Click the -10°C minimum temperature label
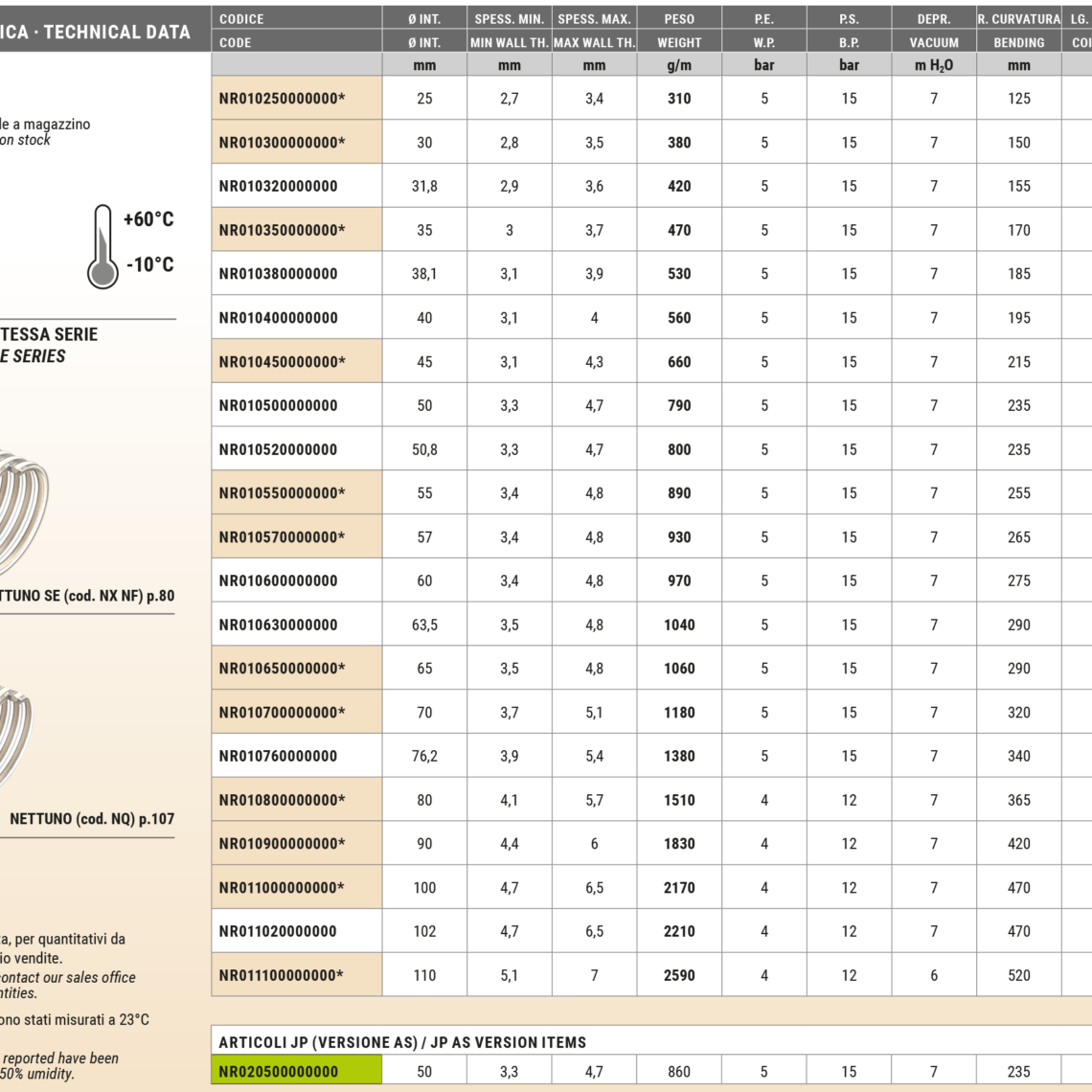This screenshot has width=1092, height=1092. 150,264
